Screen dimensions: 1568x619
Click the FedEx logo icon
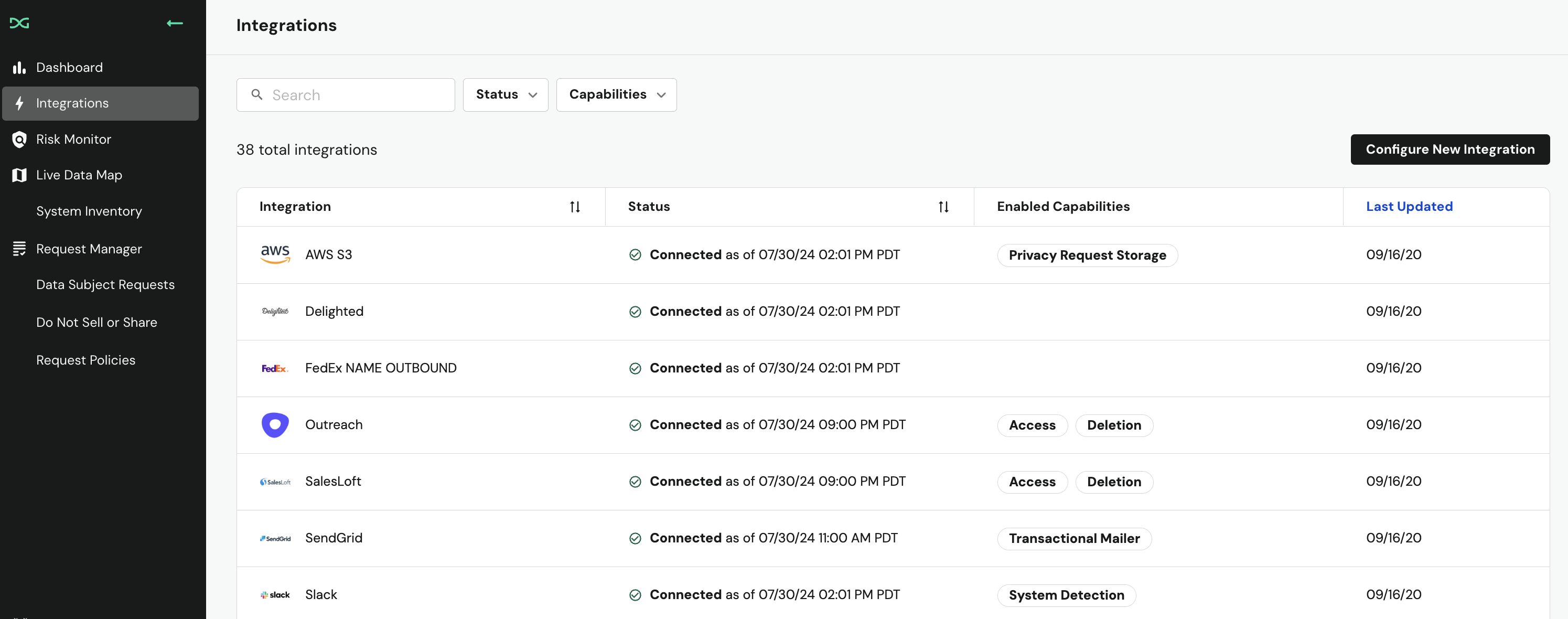(x=275, y=368)
